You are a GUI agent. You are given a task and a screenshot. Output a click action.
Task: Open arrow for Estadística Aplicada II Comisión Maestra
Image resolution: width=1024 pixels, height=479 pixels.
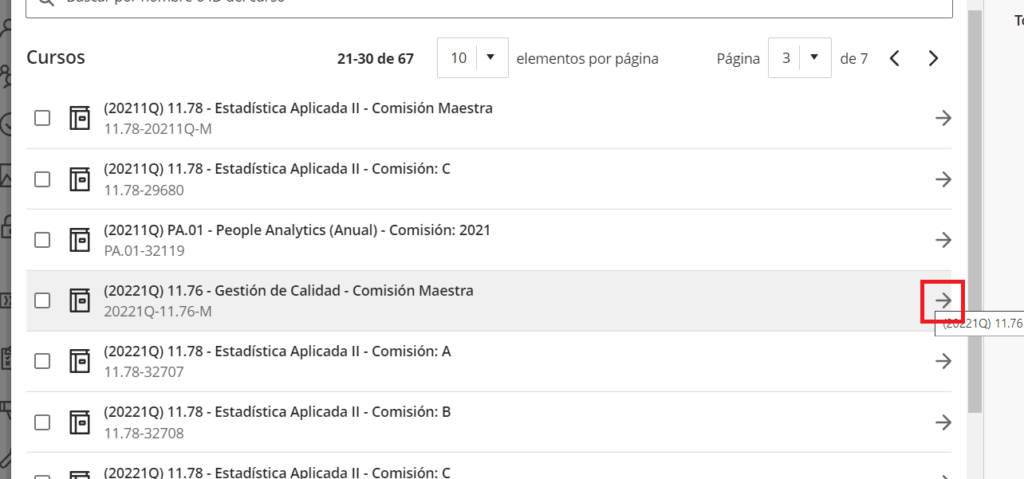(x=943, y=118)
